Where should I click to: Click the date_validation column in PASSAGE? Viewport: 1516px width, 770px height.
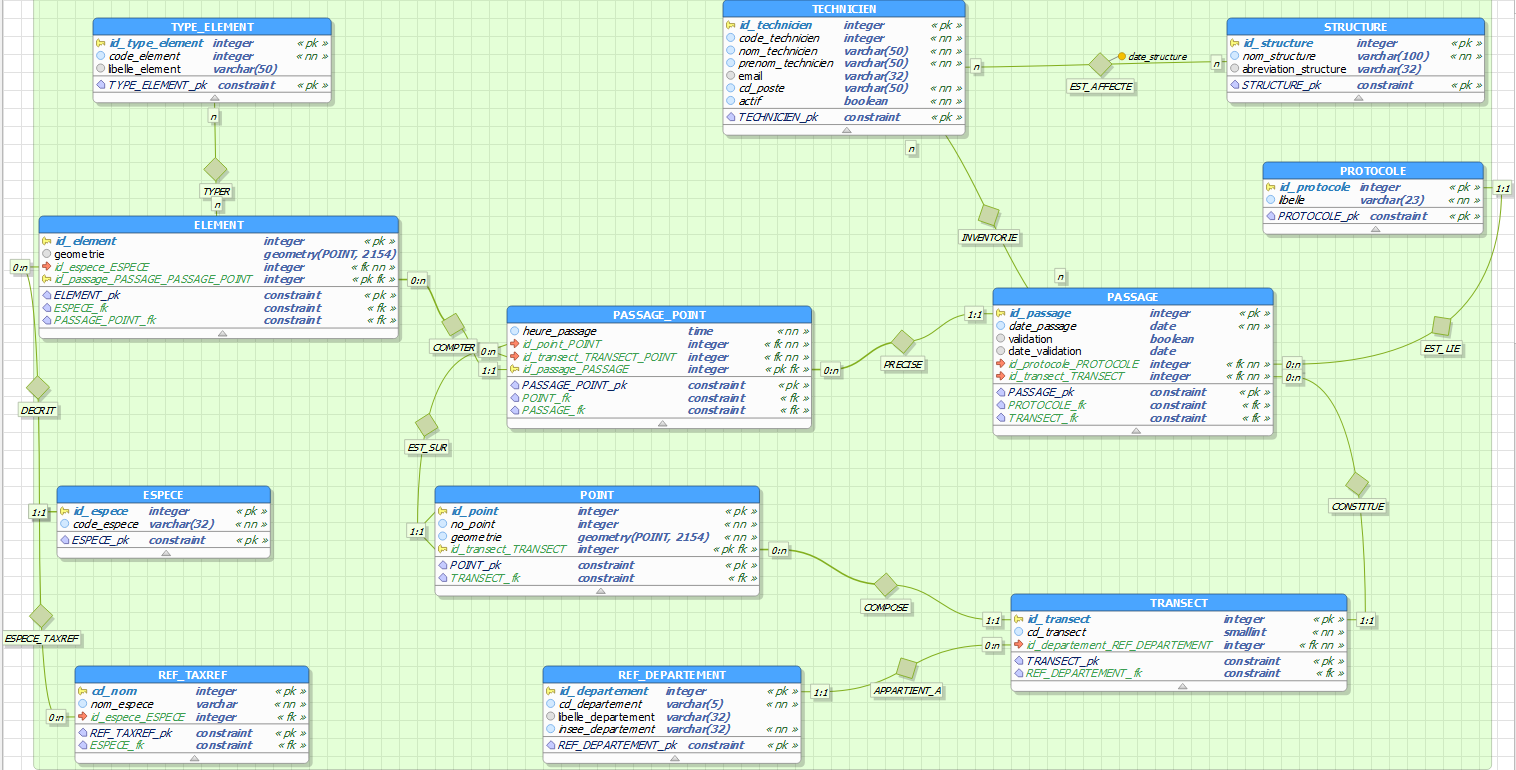pos(1133,351)
